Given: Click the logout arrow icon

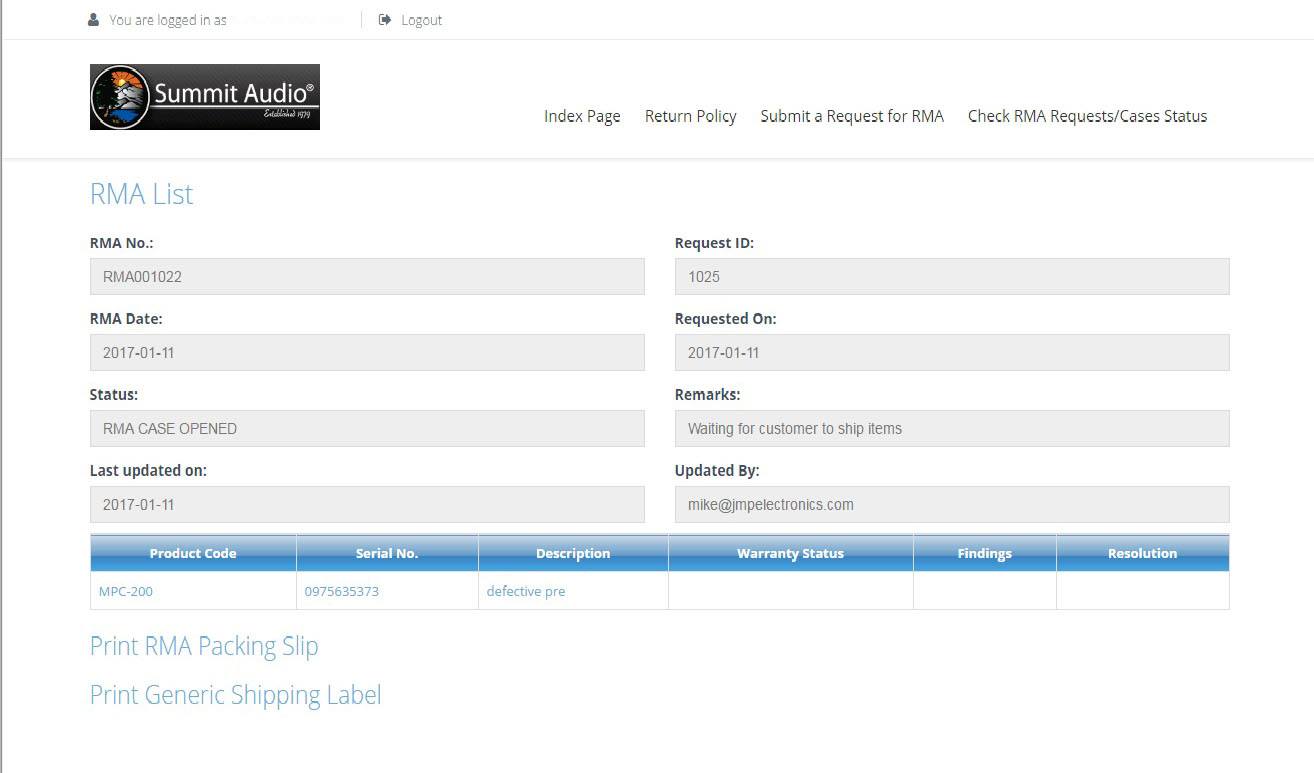Looking at the screenshot, I should point(385,20).
